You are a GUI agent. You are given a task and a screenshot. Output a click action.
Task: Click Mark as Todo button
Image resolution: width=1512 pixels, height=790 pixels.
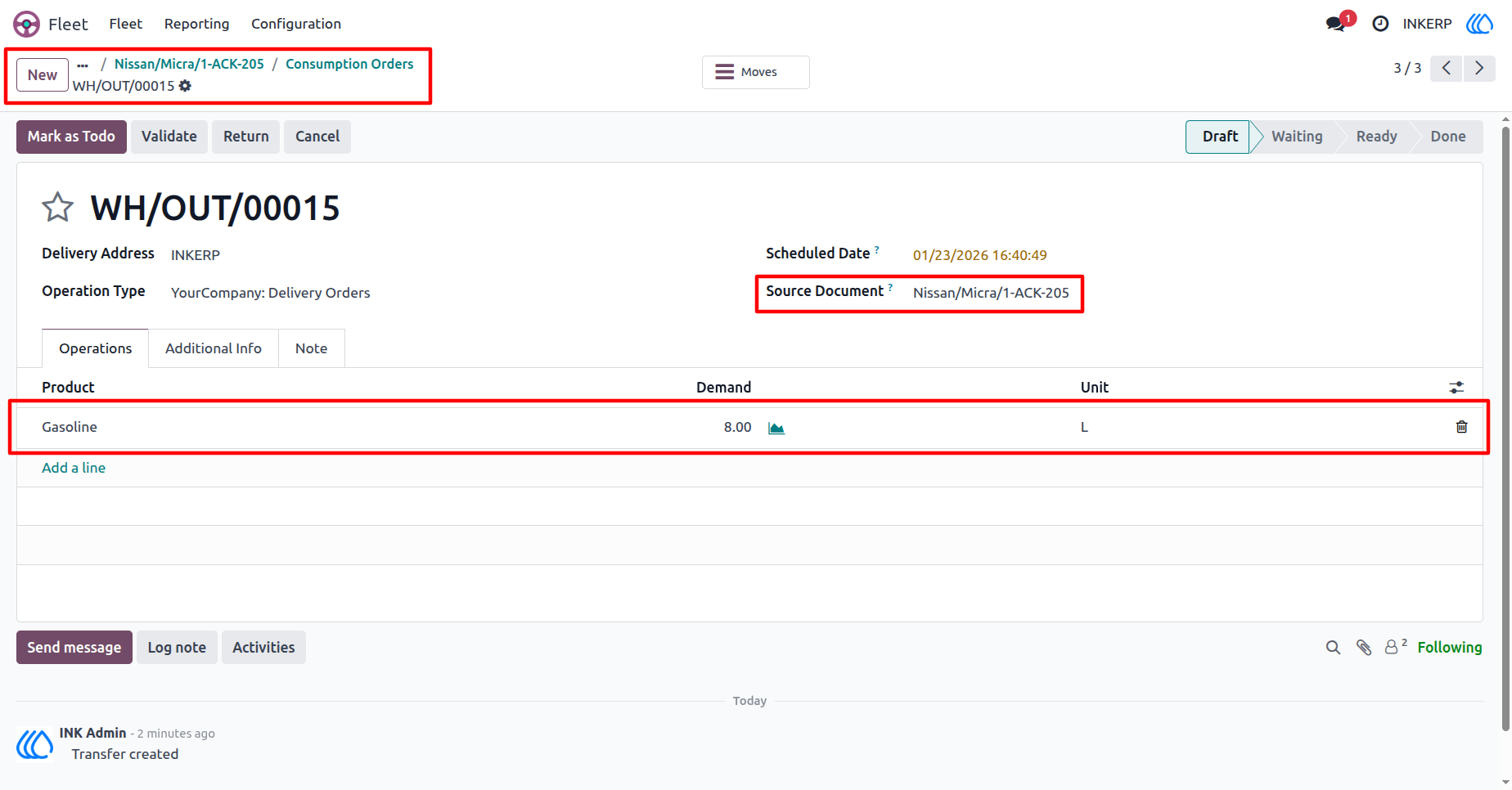point(71,137)
